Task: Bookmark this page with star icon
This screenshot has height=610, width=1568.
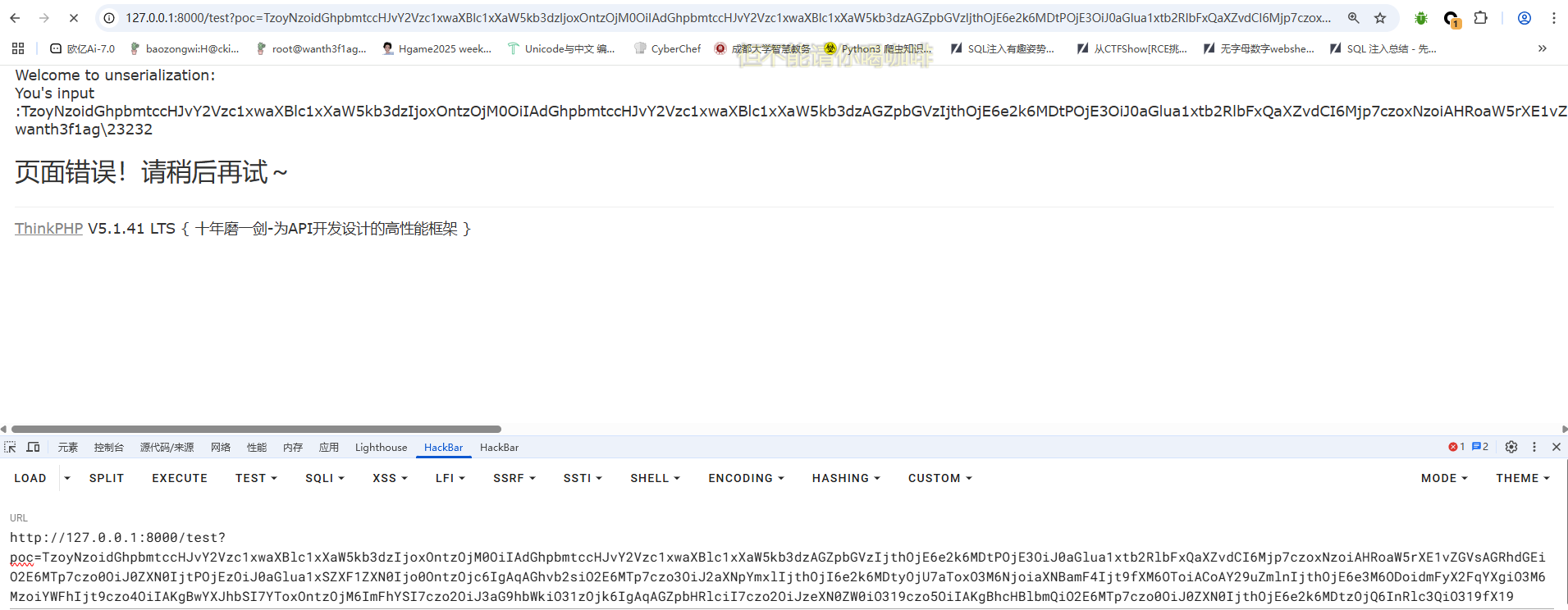Action: pyautogui.click(x=1380, y=18)
